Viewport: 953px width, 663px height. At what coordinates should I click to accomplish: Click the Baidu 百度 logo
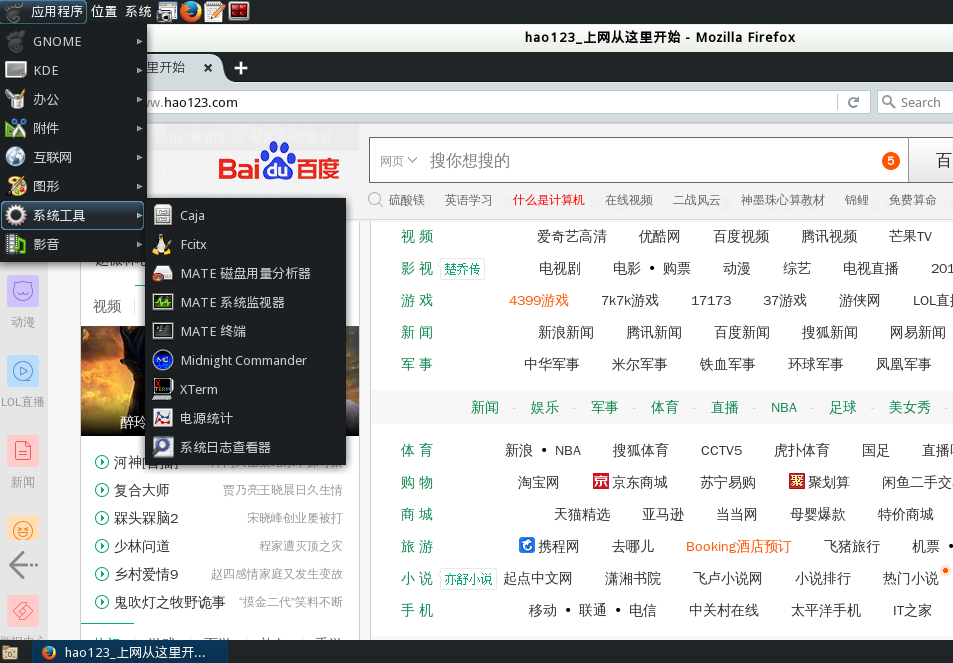[x=279, y=162]
